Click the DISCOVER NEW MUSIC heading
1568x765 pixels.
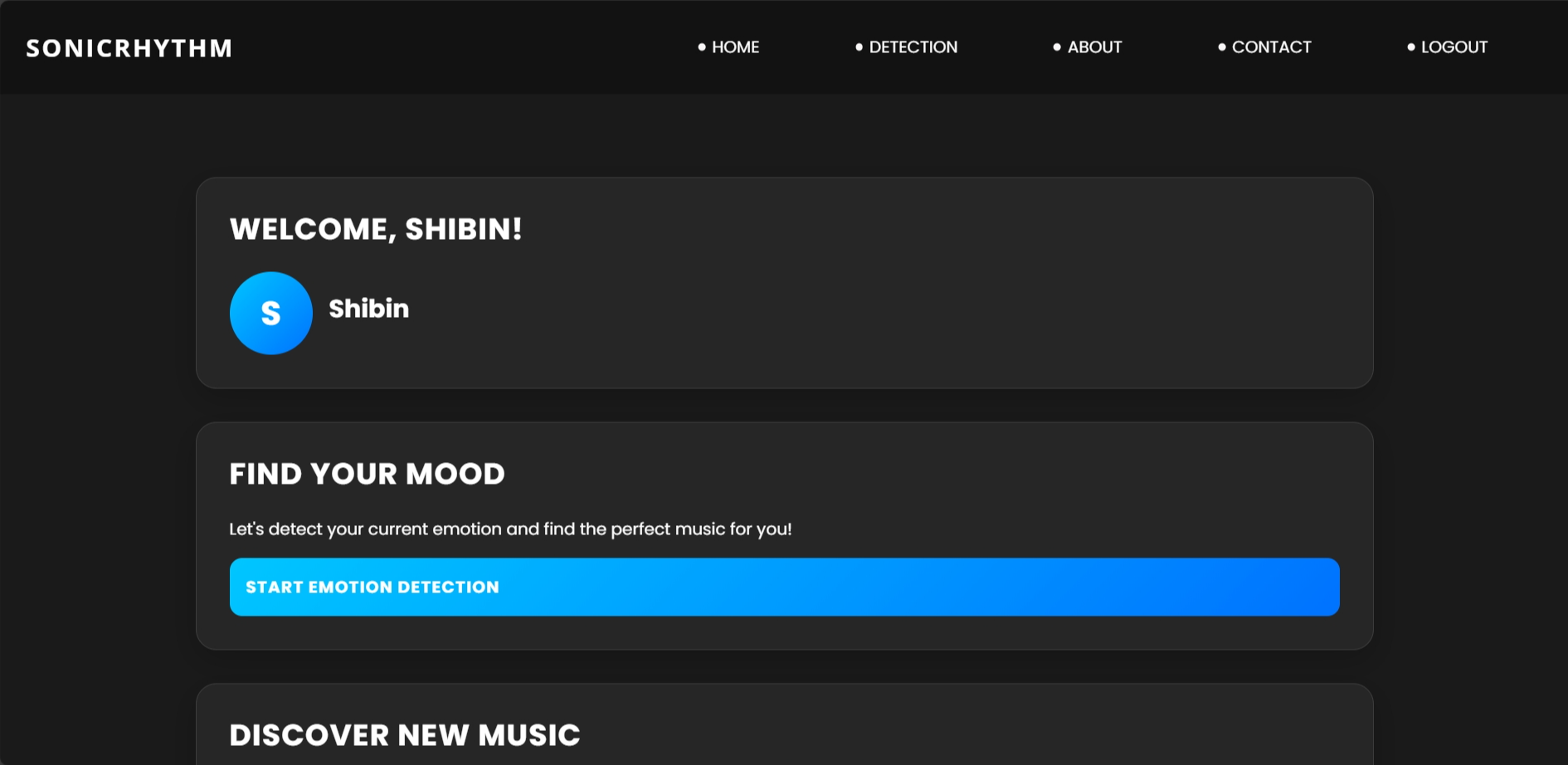pyautogui.click(x=405, y=735)
